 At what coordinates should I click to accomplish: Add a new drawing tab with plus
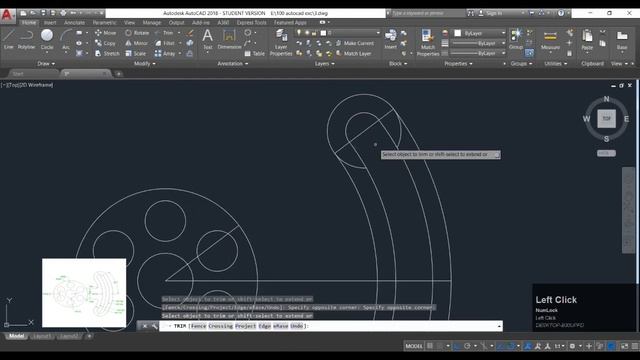coord(118,74)
